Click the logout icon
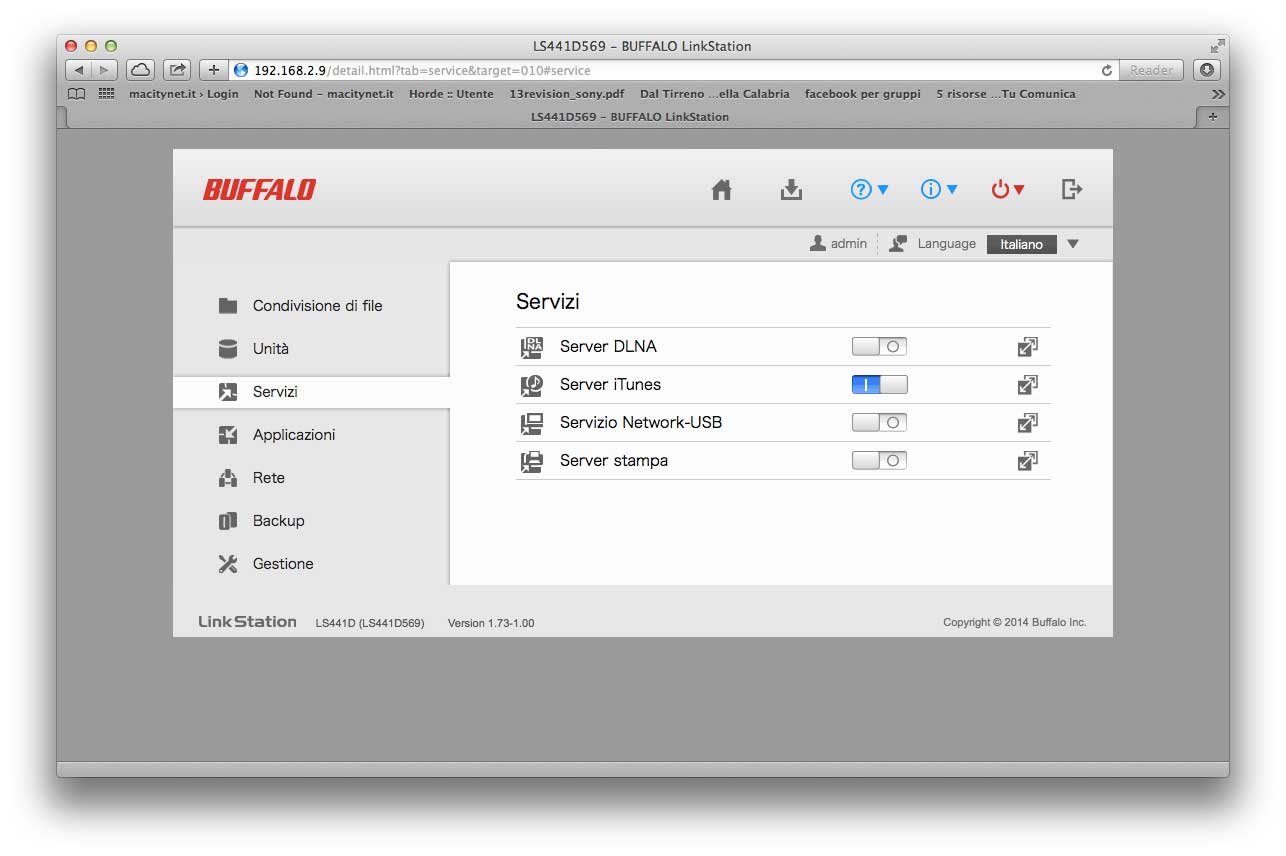Viewport: 1286px width, 856px height. (x=1072, y=189)
